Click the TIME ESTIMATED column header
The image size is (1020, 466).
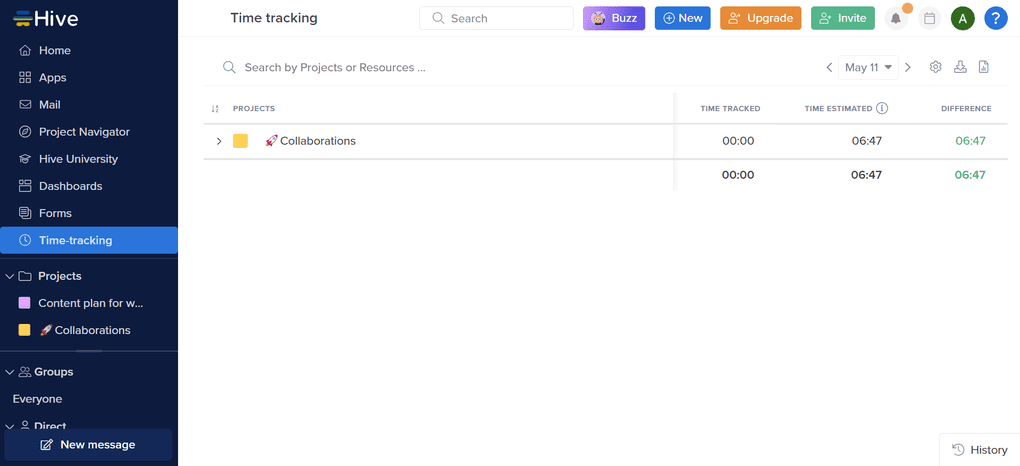tap(839, 109)
